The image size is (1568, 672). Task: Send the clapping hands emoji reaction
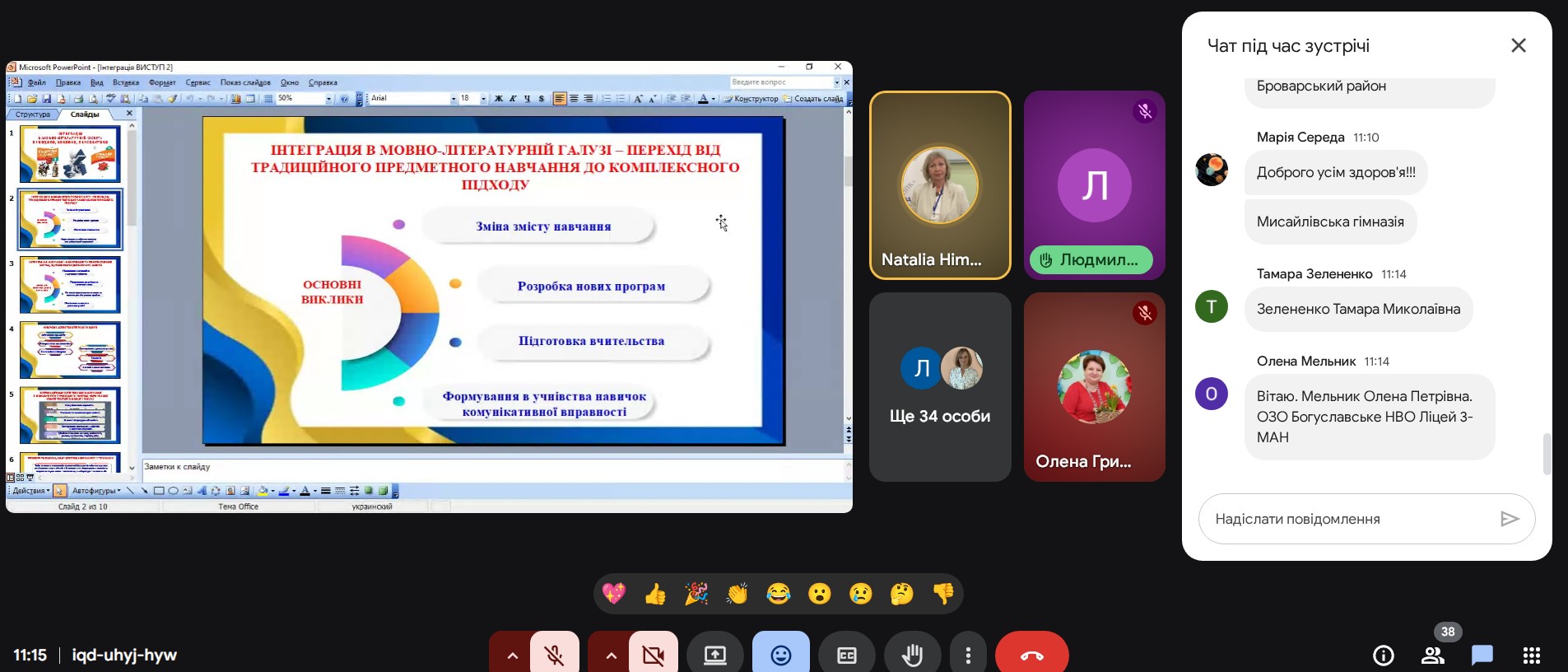tap(737, 594)
